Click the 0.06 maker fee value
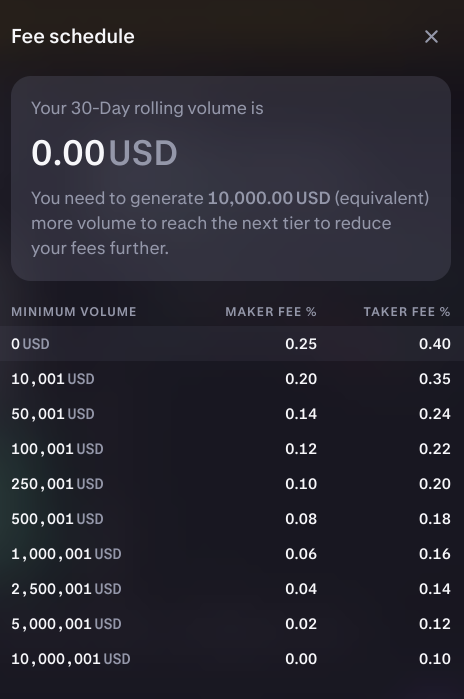 [301, 554]
